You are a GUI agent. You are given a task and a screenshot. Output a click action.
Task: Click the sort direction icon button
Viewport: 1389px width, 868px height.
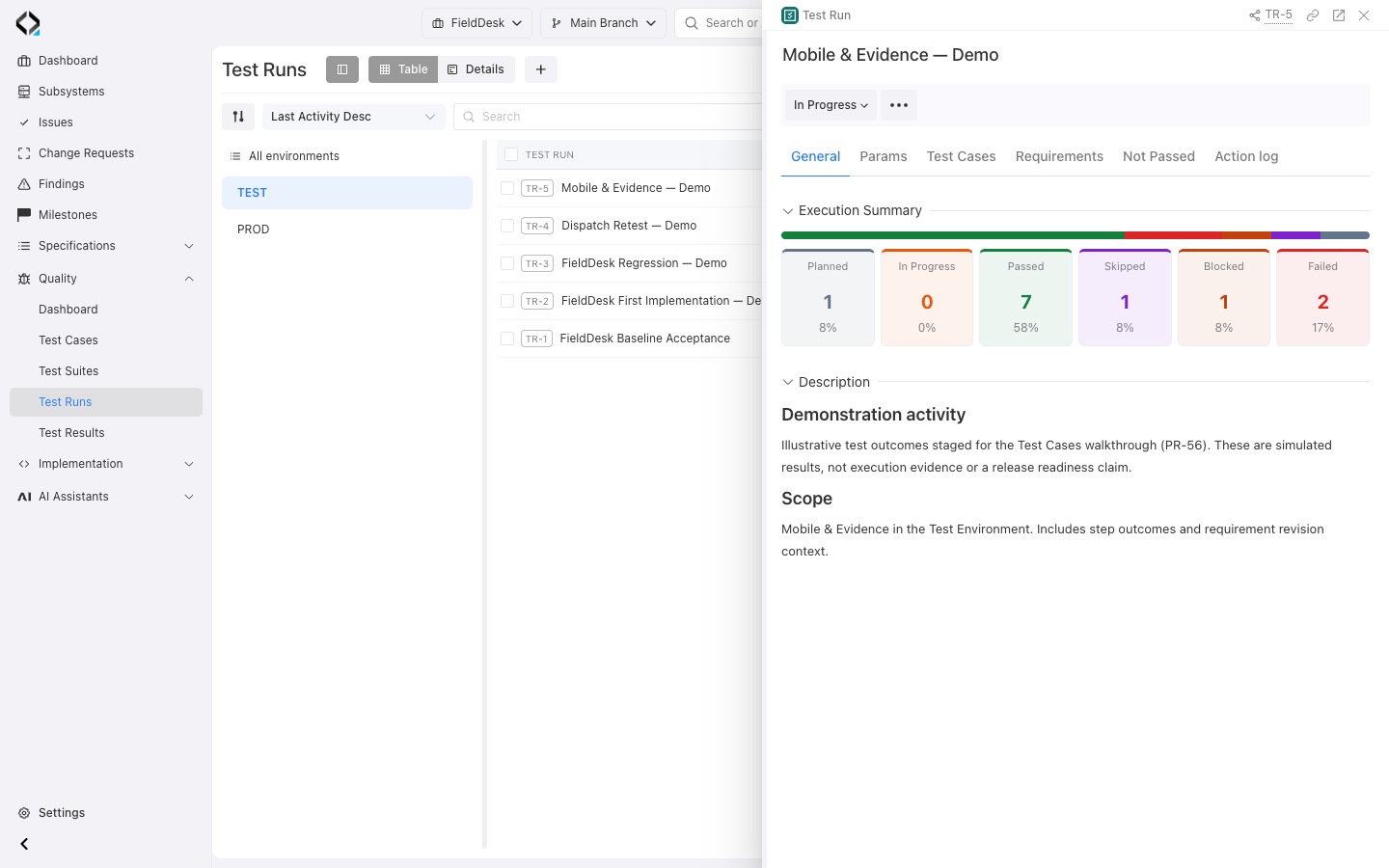click(x=238, y=117)
